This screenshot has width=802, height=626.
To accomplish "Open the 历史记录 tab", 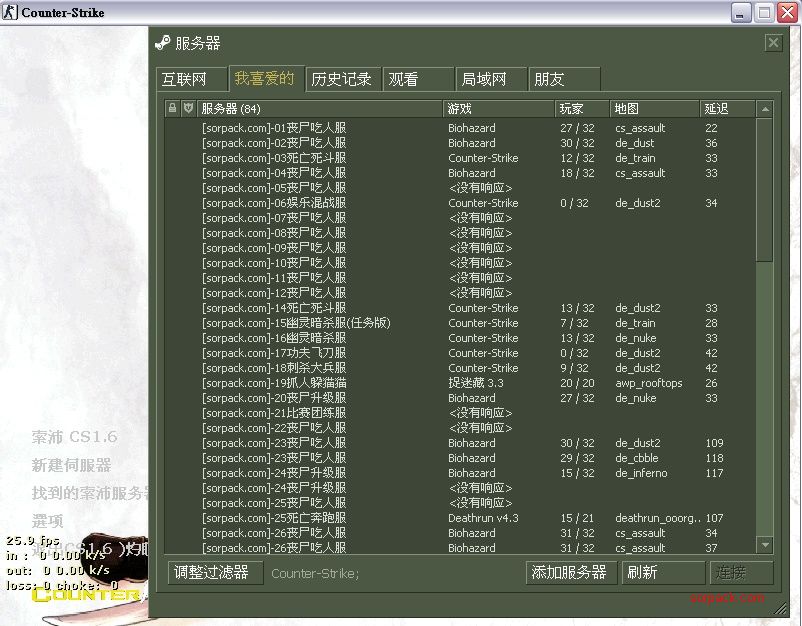I will pyautogui.click(x=341, y=79).
